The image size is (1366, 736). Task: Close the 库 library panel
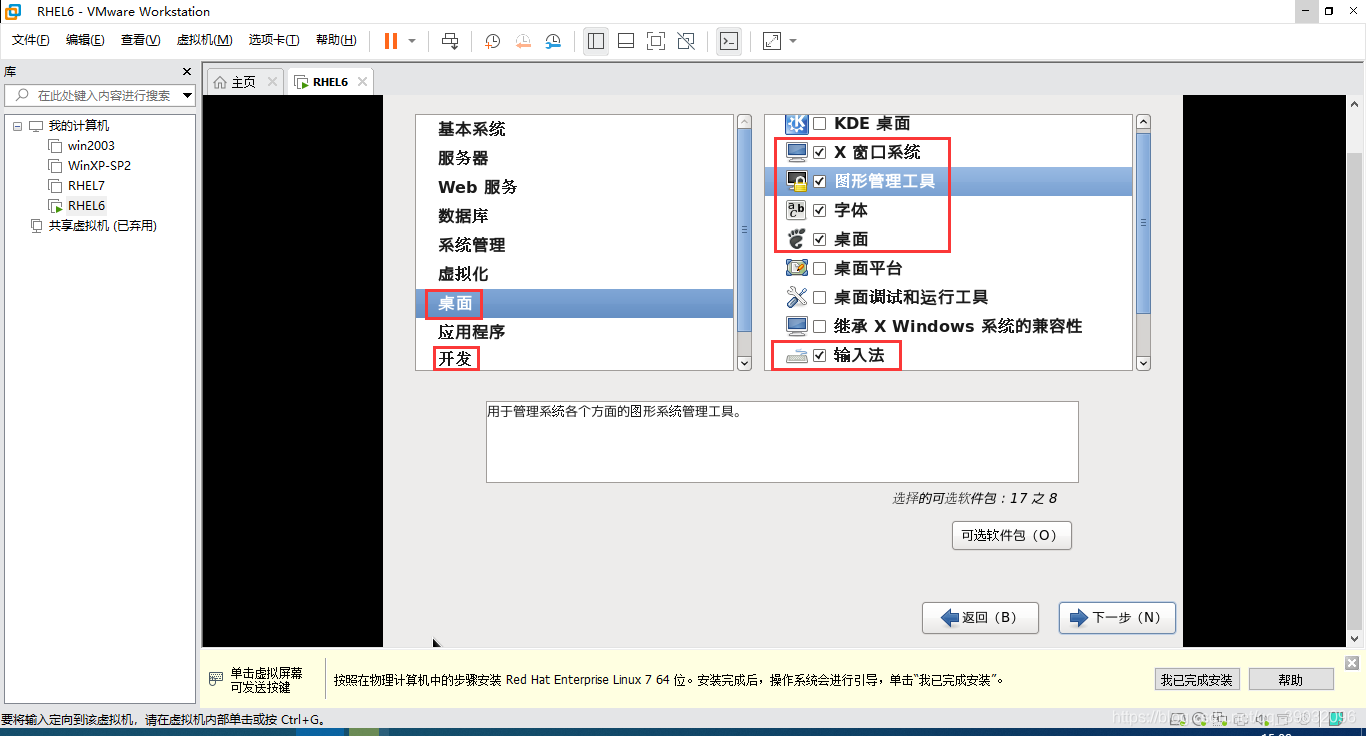coord(186,72)
